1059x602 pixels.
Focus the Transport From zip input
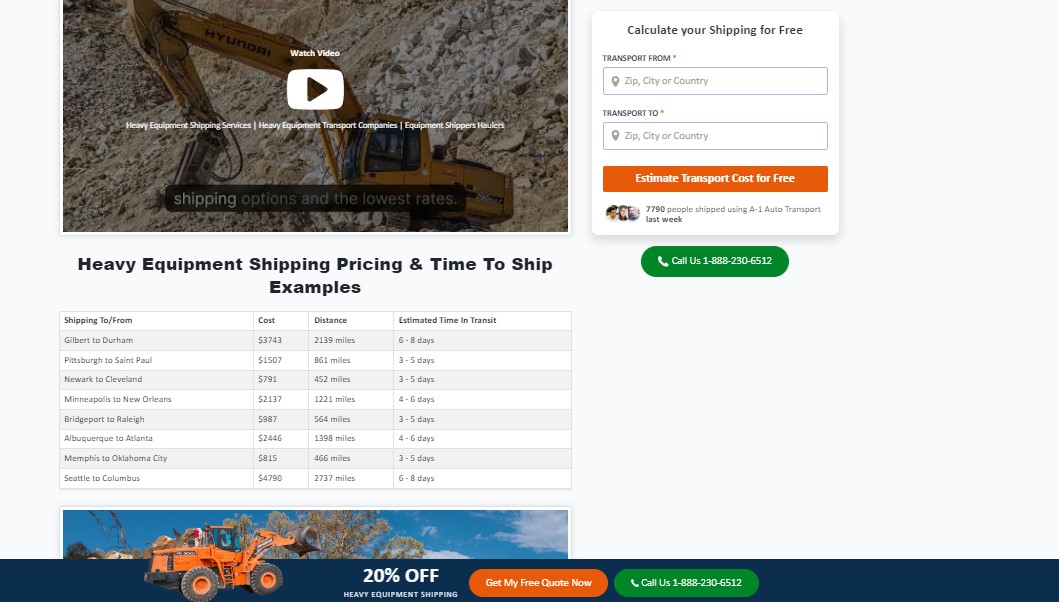click(715, 81)
